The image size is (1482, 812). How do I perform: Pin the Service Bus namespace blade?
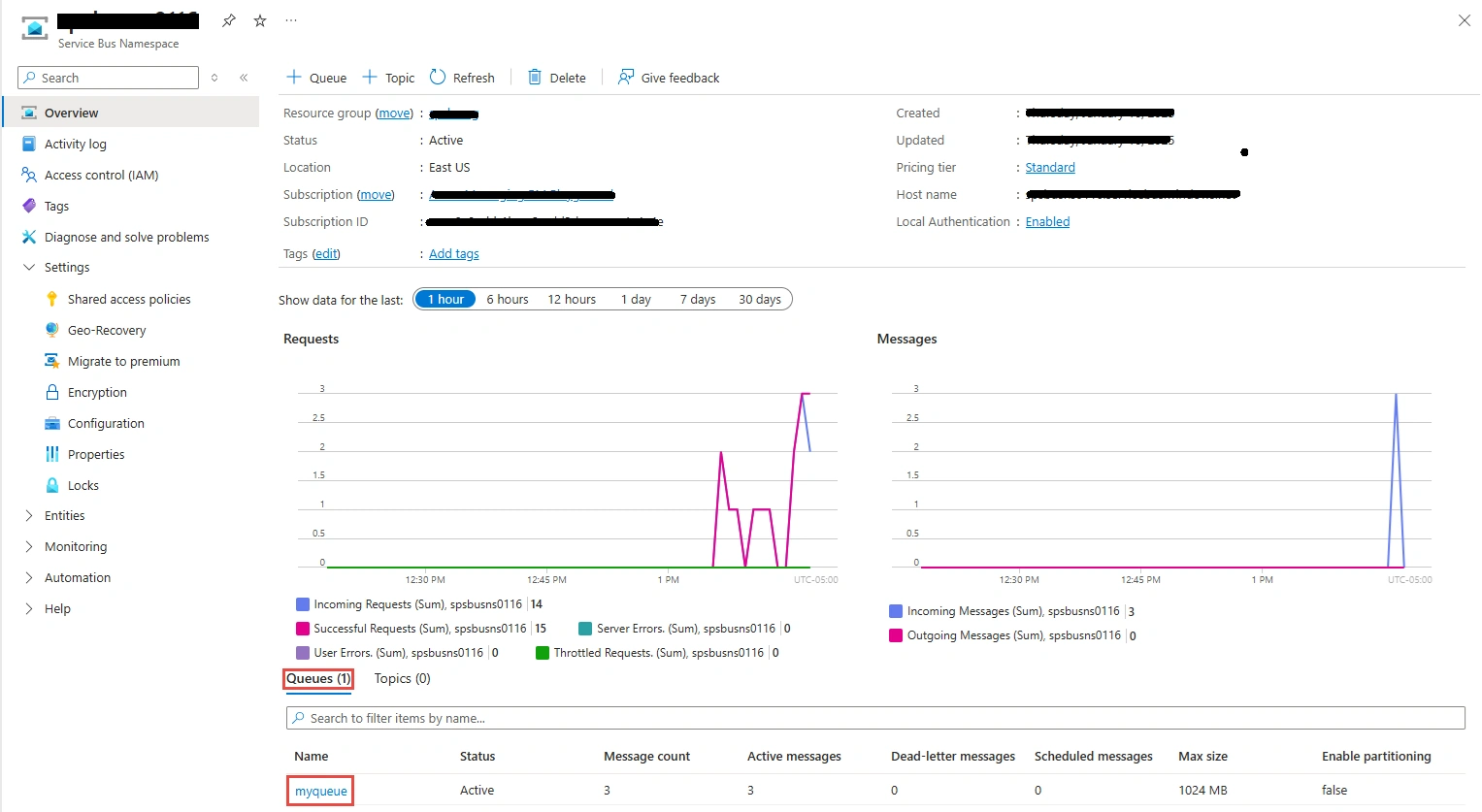click(229, 20)
